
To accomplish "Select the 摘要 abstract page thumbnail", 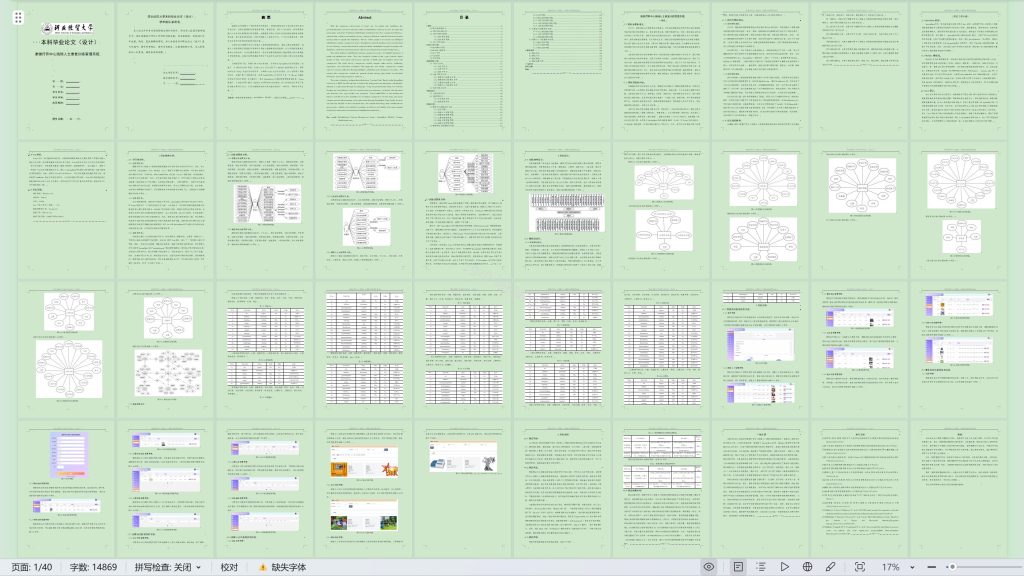I will coord(266,72).
